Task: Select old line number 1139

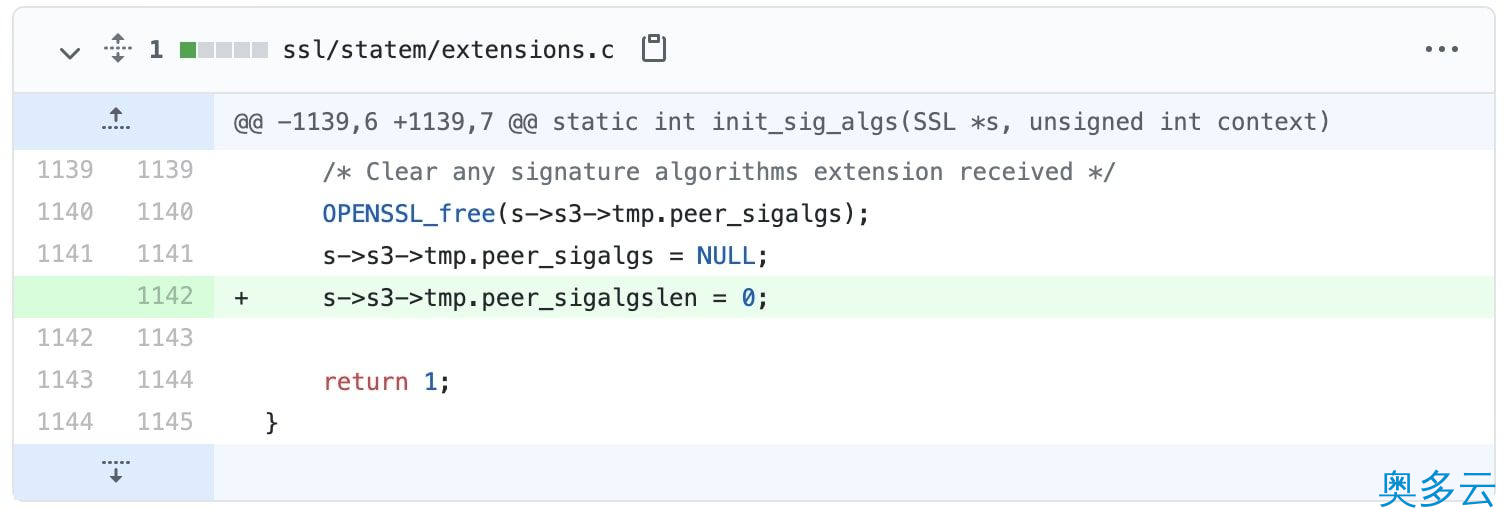Action: click(x=65, y=170)
